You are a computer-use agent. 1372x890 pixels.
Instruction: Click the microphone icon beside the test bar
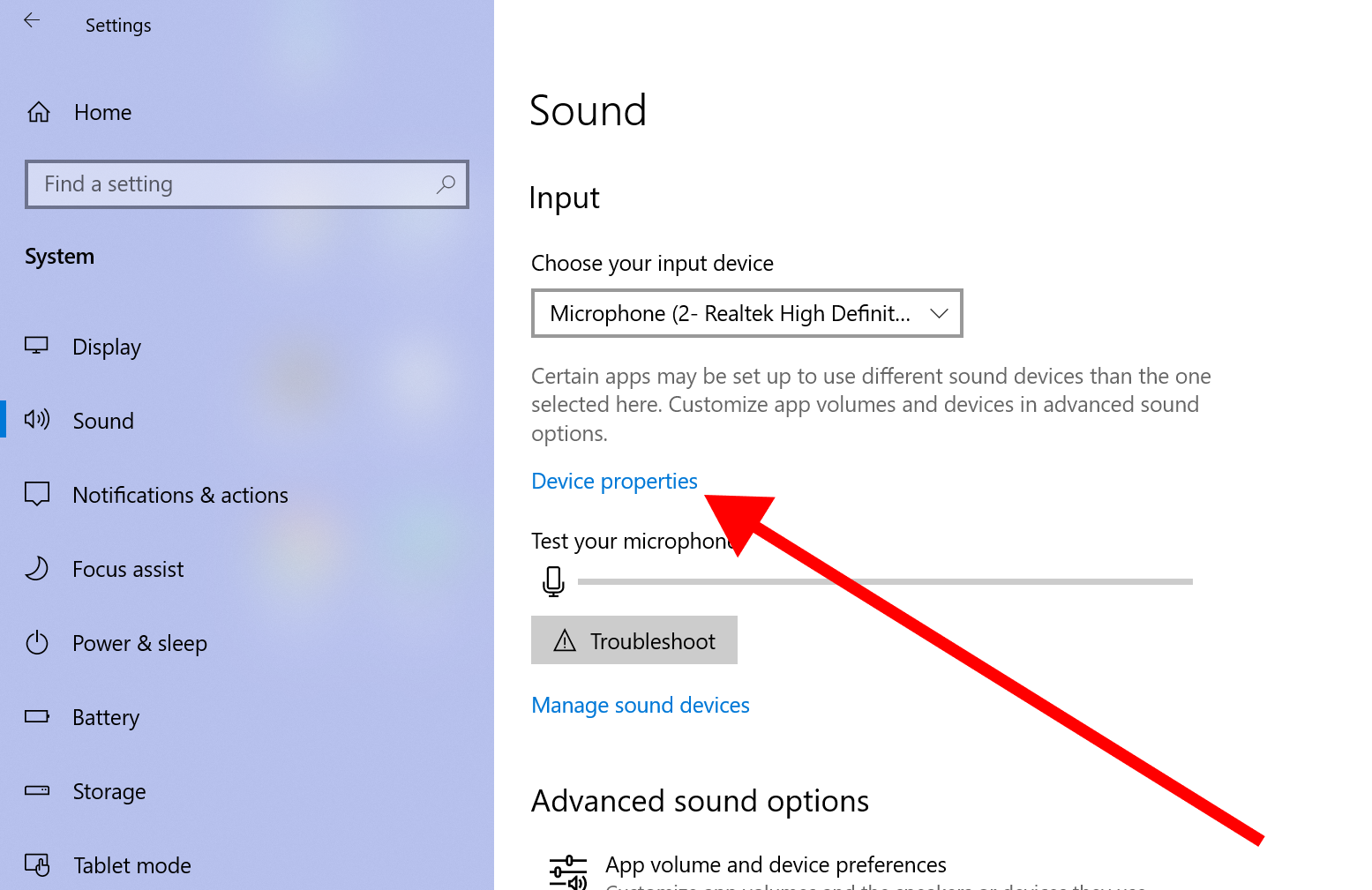click(553, 580)
